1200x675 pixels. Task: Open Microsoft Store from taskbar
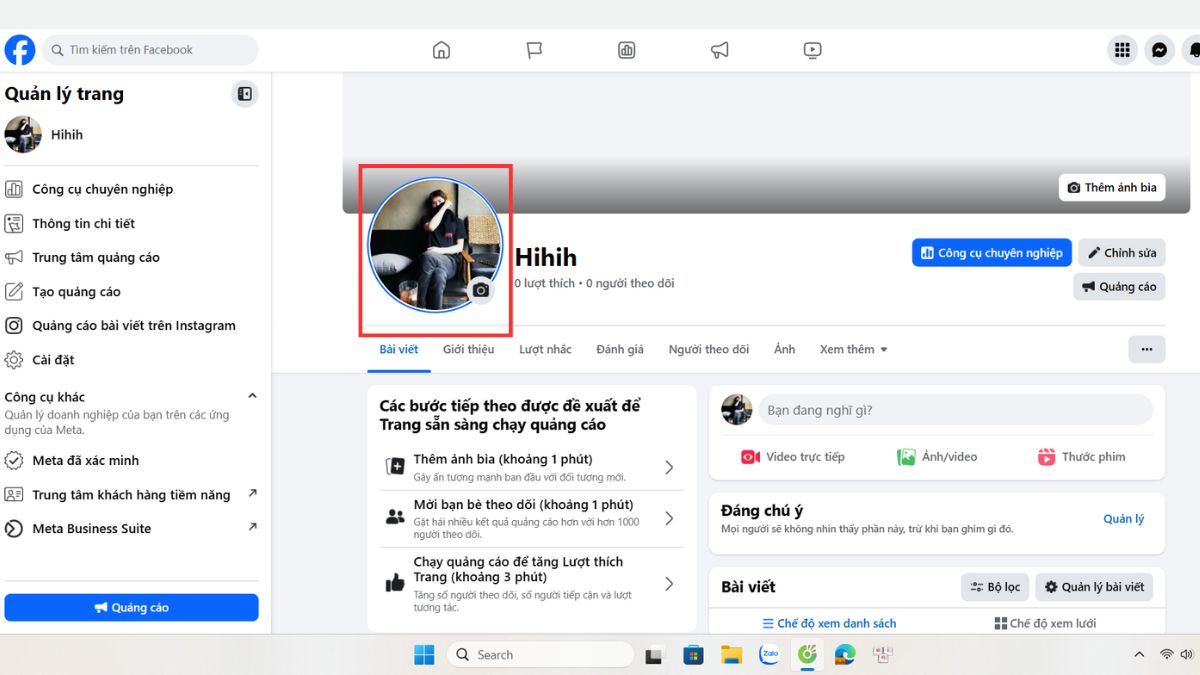point(693,655)
